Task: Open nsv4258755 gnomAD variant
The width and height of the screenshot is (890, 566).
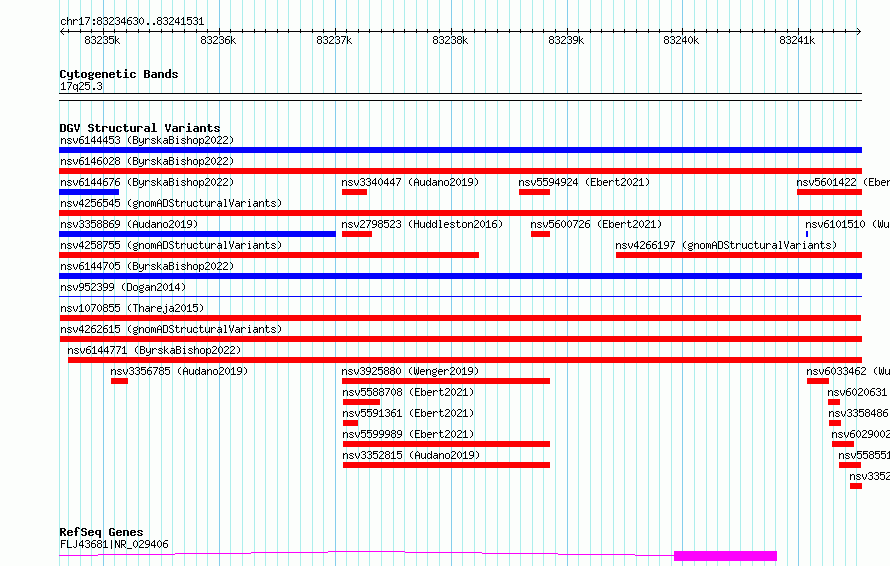Action: [x=171, y=245]
